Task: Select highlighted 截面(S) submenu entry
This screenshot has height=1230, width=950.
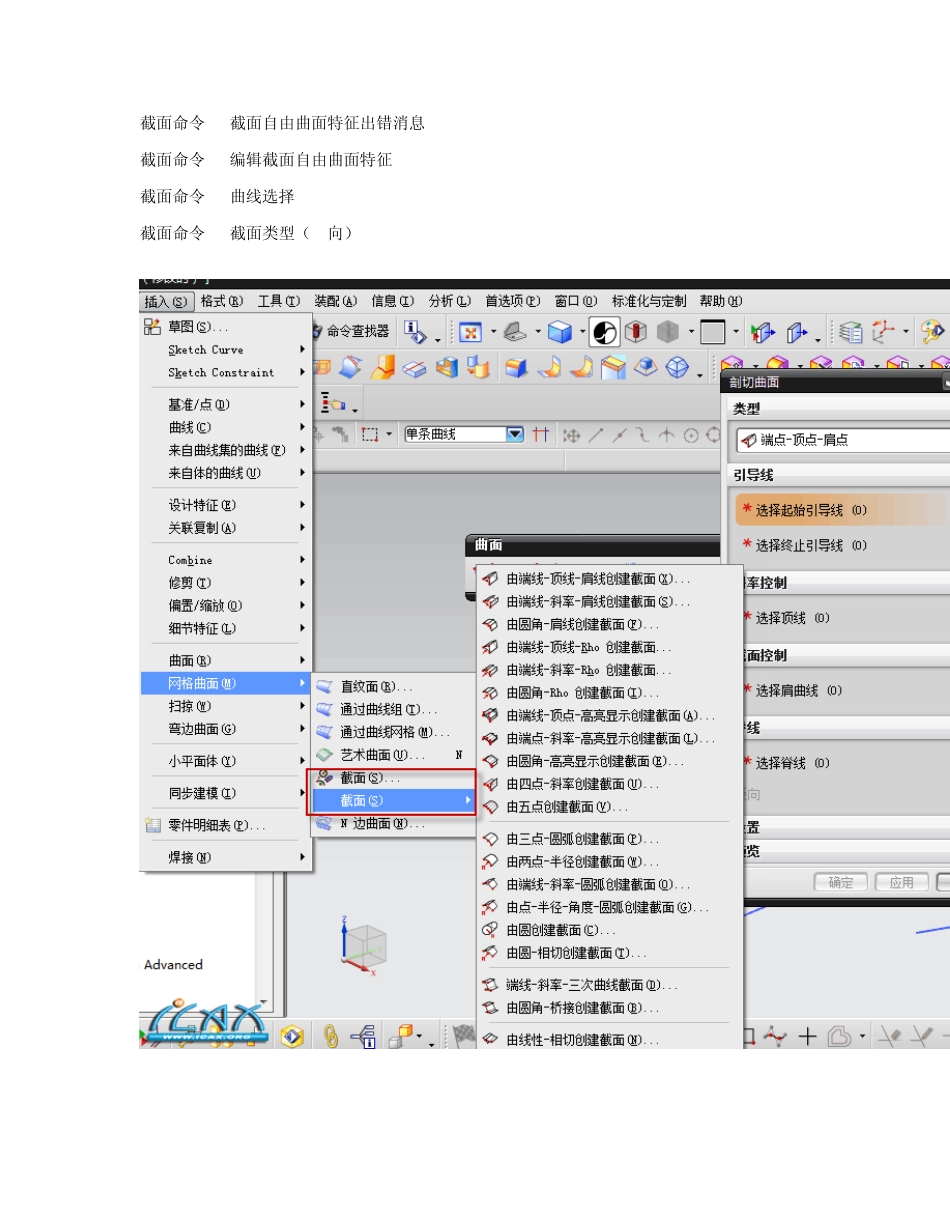Action: [x=393, y=801]
